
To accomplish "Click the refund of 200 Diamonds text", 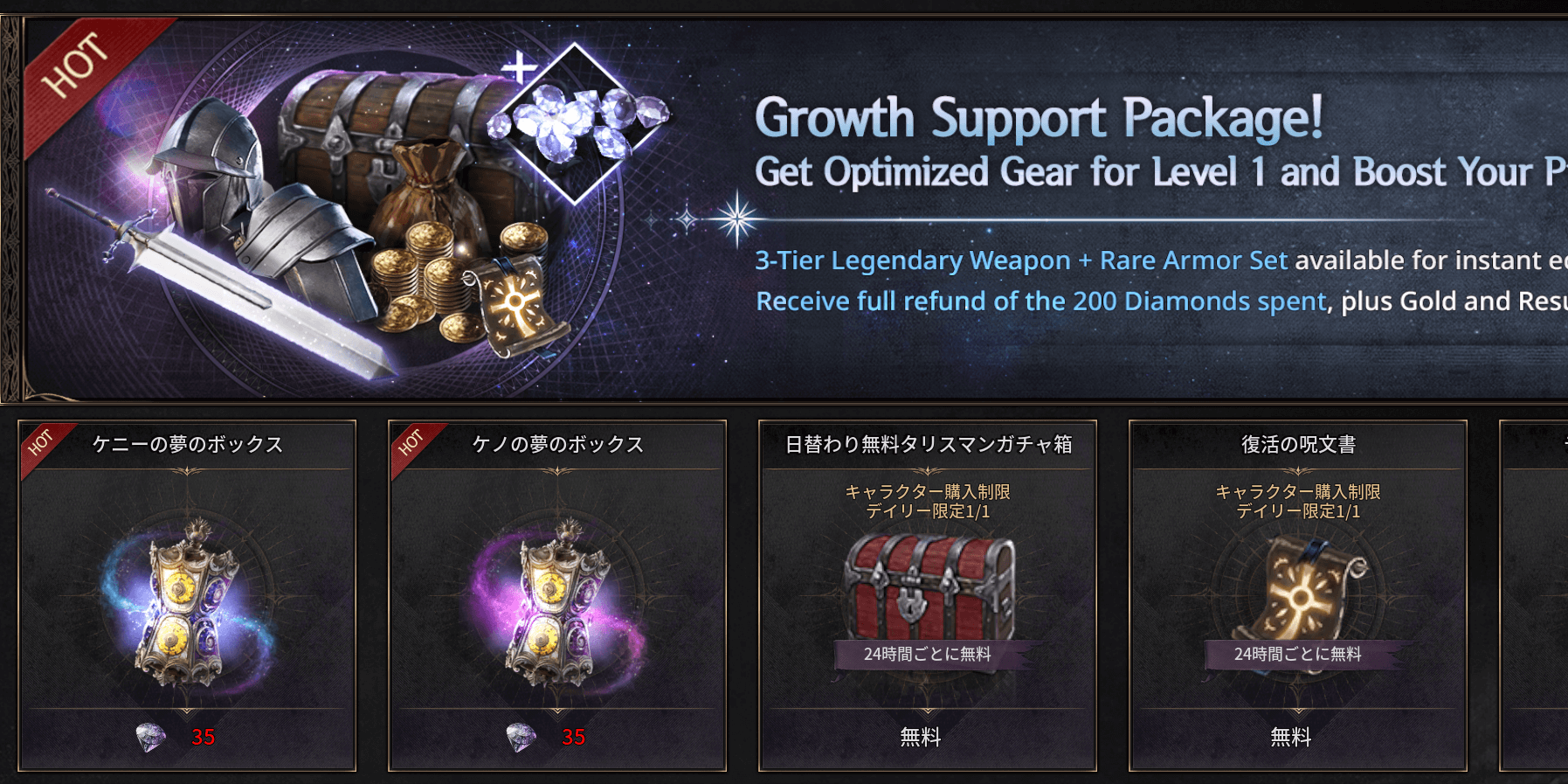I will tap(1041, 302).
